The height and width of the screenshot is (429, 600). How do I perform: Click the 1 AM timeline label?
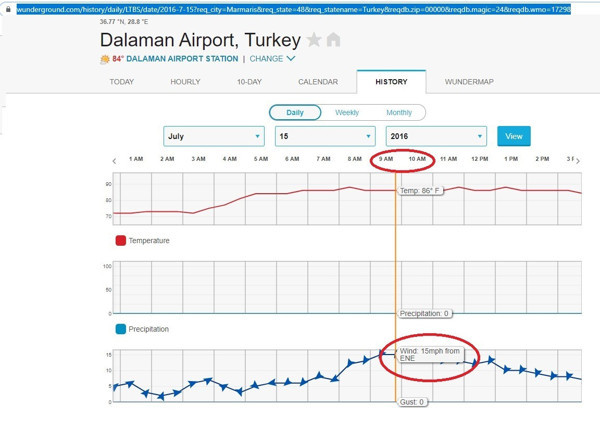coord(136,159)
